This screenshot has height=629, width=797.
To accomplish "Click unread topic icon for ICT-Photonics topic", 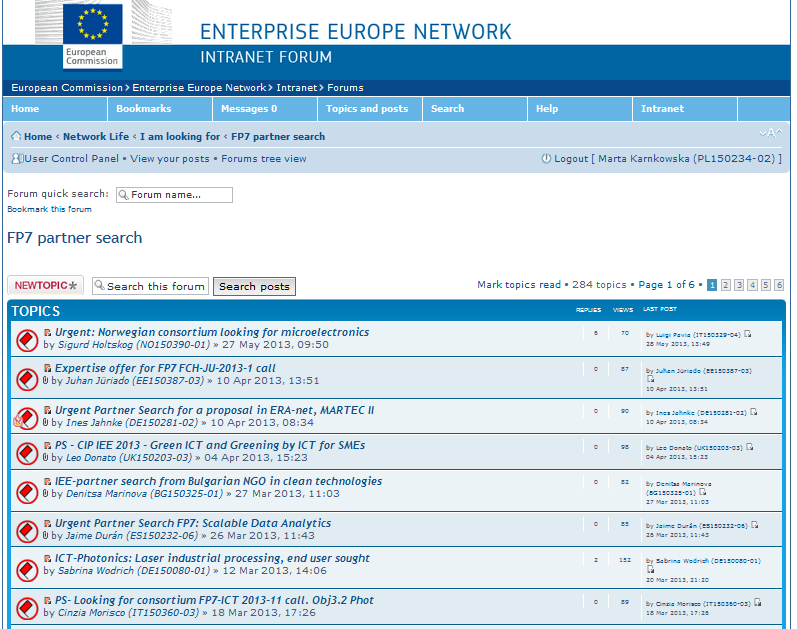I will tap(27, 570).
